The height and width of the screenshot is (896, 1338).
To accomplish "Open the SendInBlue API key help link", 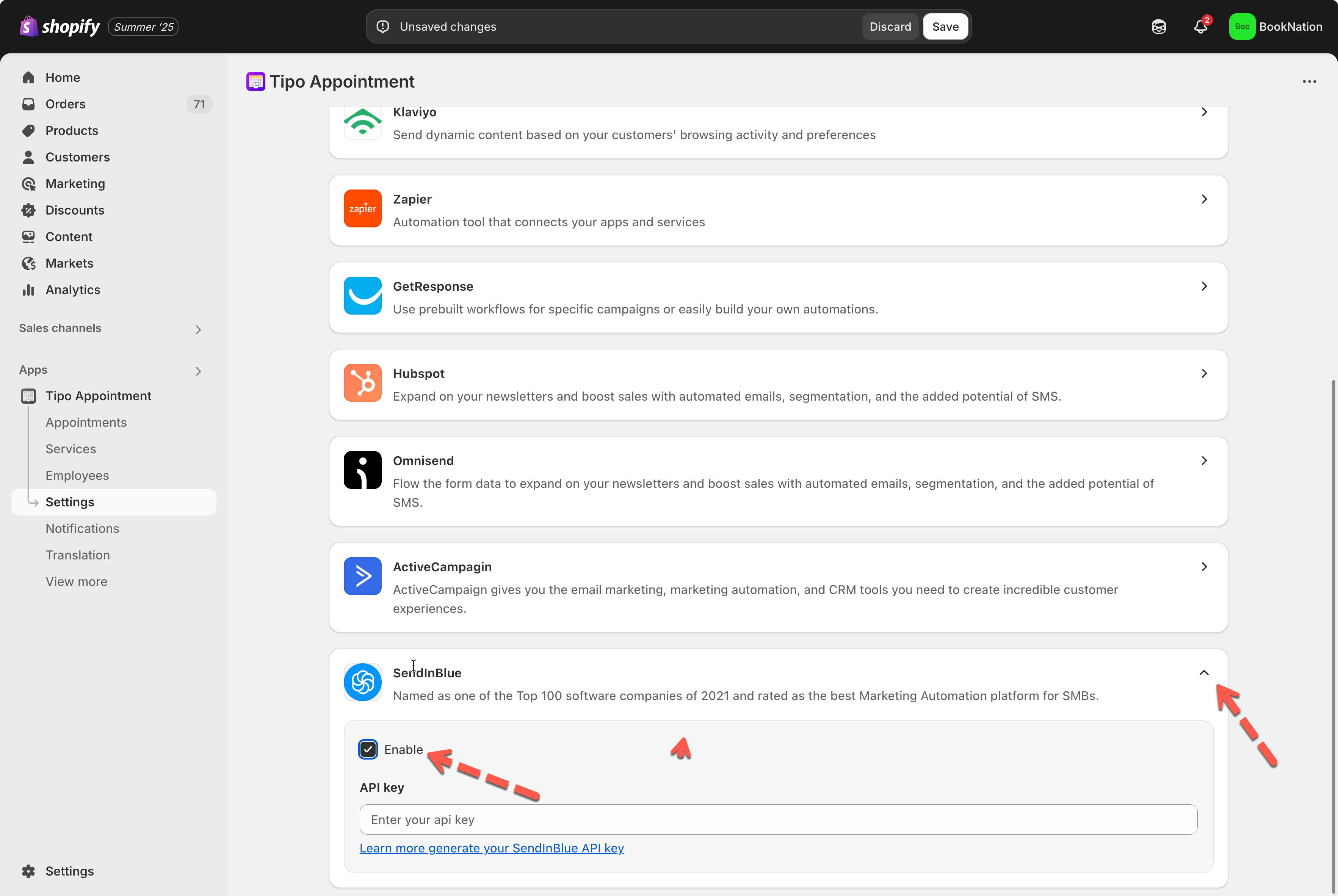I will click(491, 848).
